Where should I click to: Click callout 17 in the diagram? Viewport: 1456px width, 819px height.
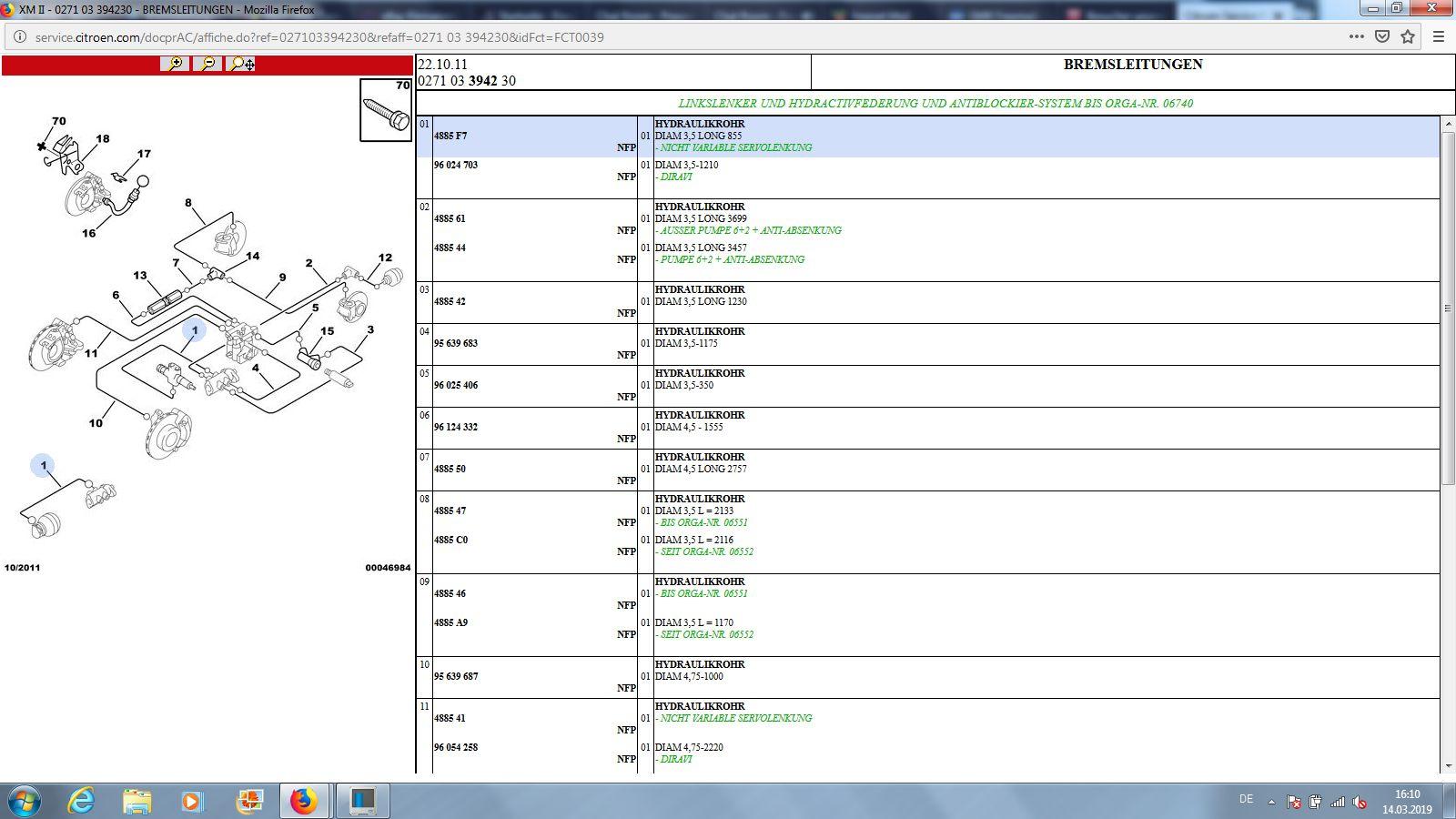pyautogui.click(x=144, y=154)
